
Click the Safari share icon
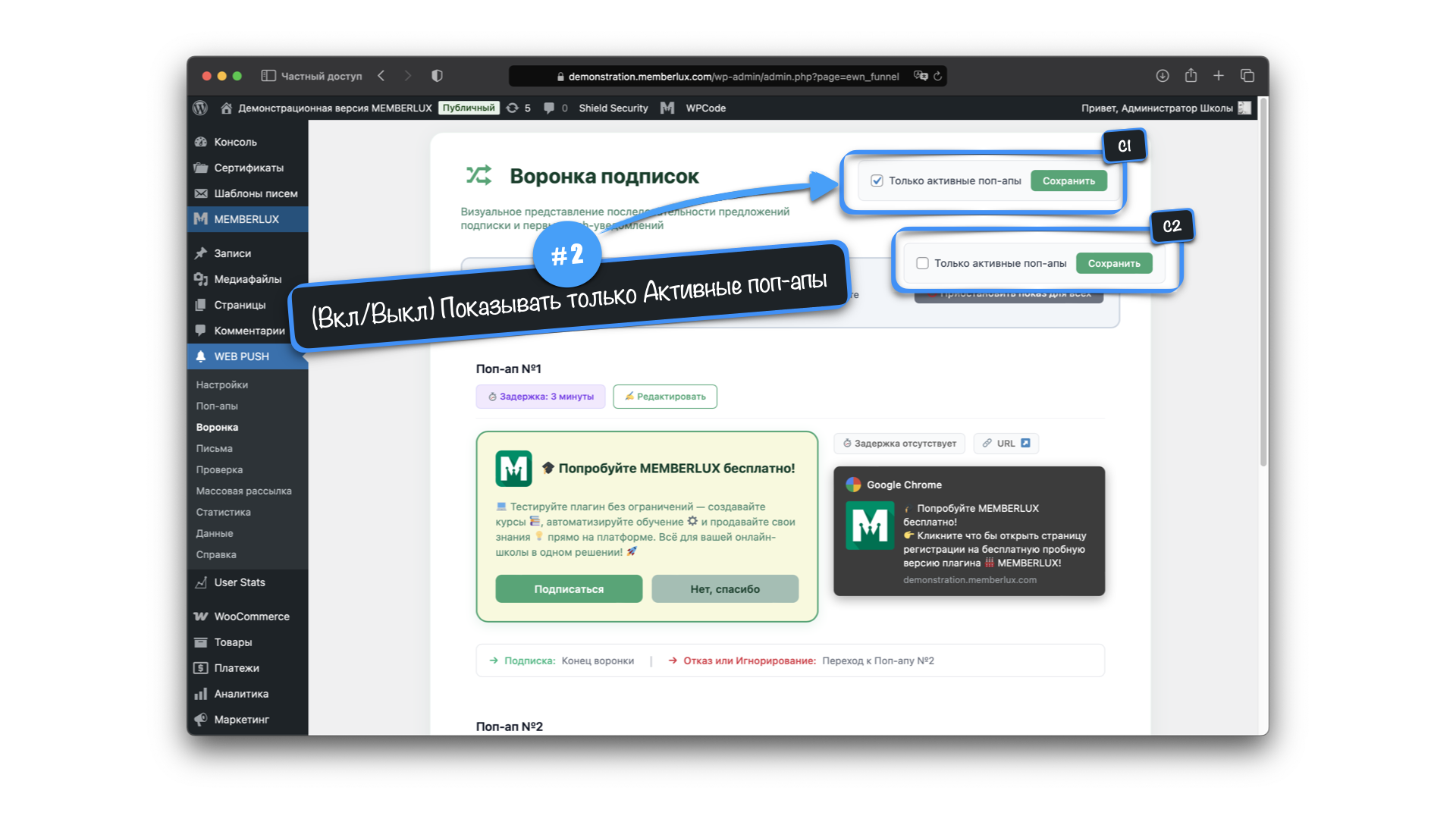1191,76
